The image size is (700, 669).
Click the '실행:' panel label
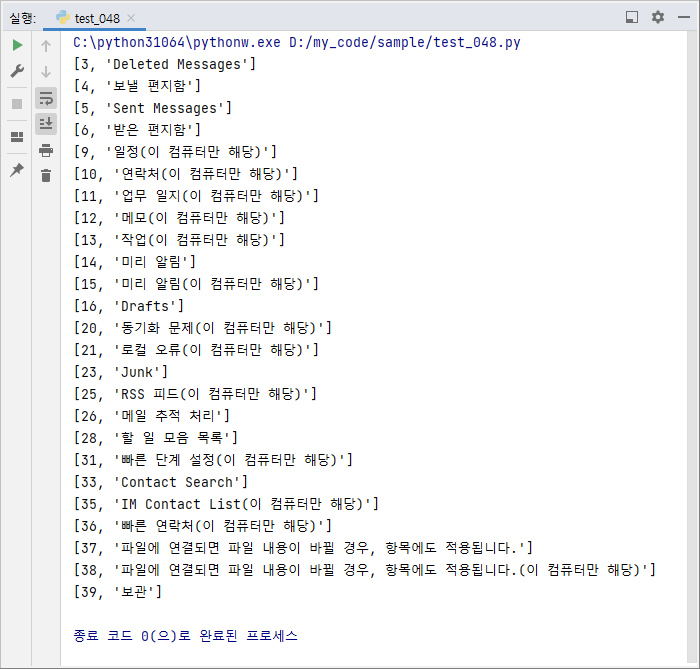coord(22,18)
